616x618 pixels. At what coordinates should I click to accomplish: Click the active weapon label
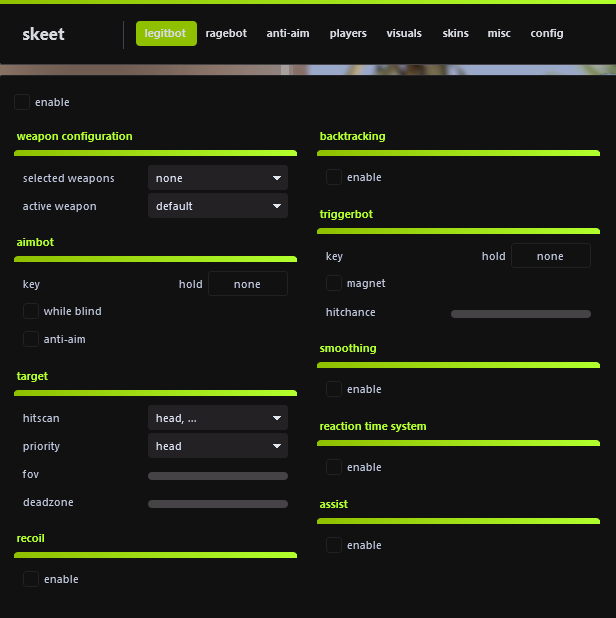pyautogui.click(x=60, y=206)
